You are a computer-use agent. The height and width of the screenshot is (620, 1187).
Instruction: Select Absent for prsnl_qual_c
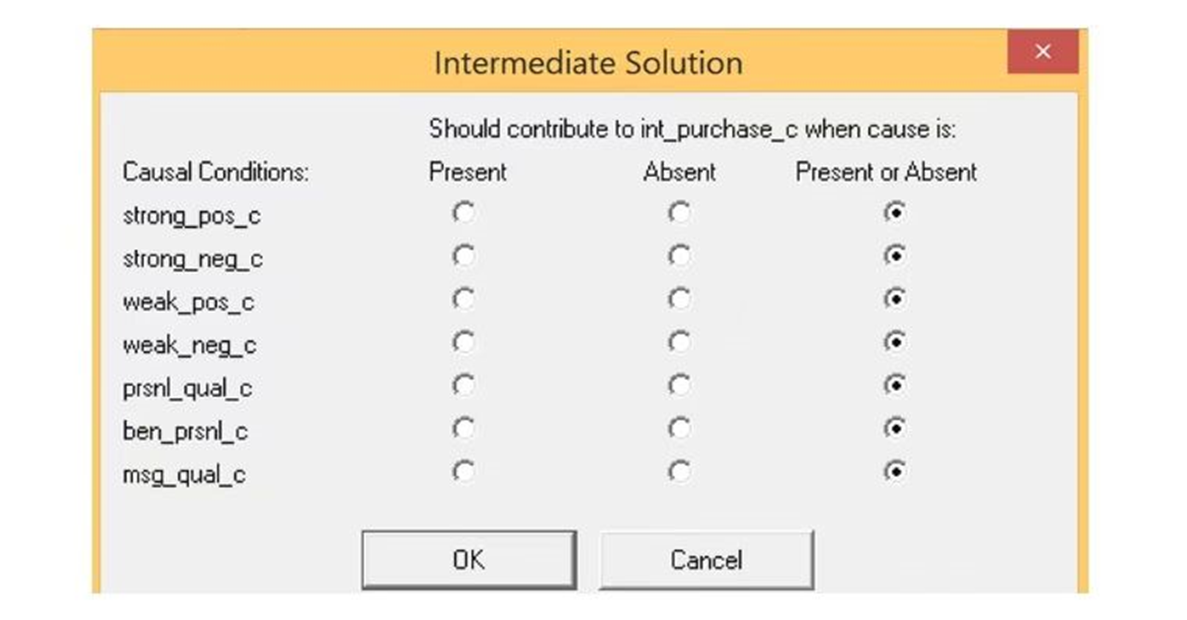click(x=679, y=385)
